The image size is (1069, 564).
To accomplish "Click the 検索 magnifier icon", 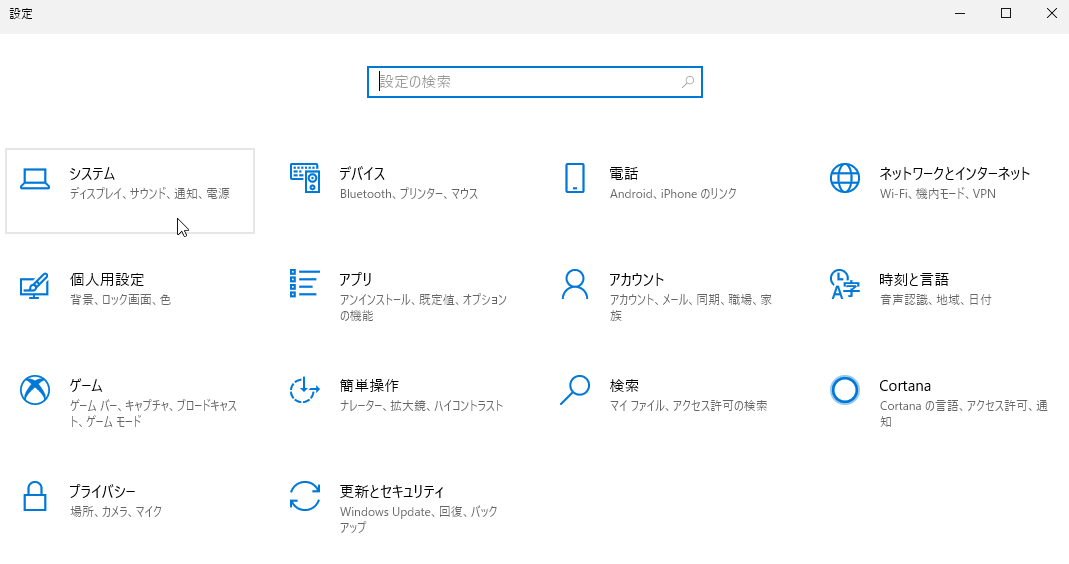I will point(575,390).
